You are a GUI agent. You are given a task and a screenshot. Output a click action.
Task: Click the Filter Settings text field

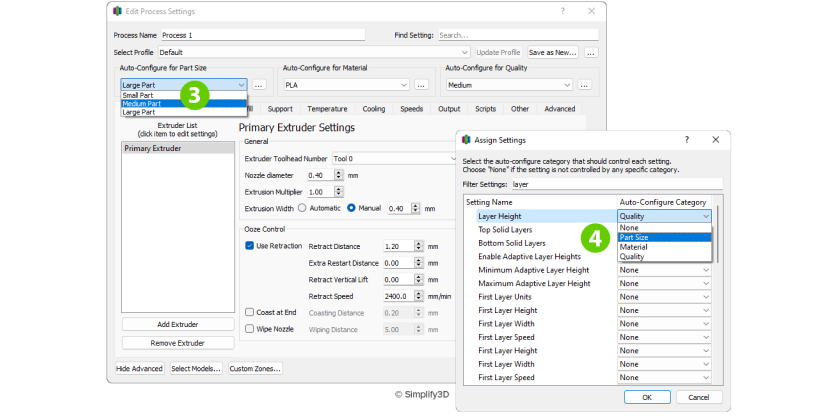(x=612, y=184)
